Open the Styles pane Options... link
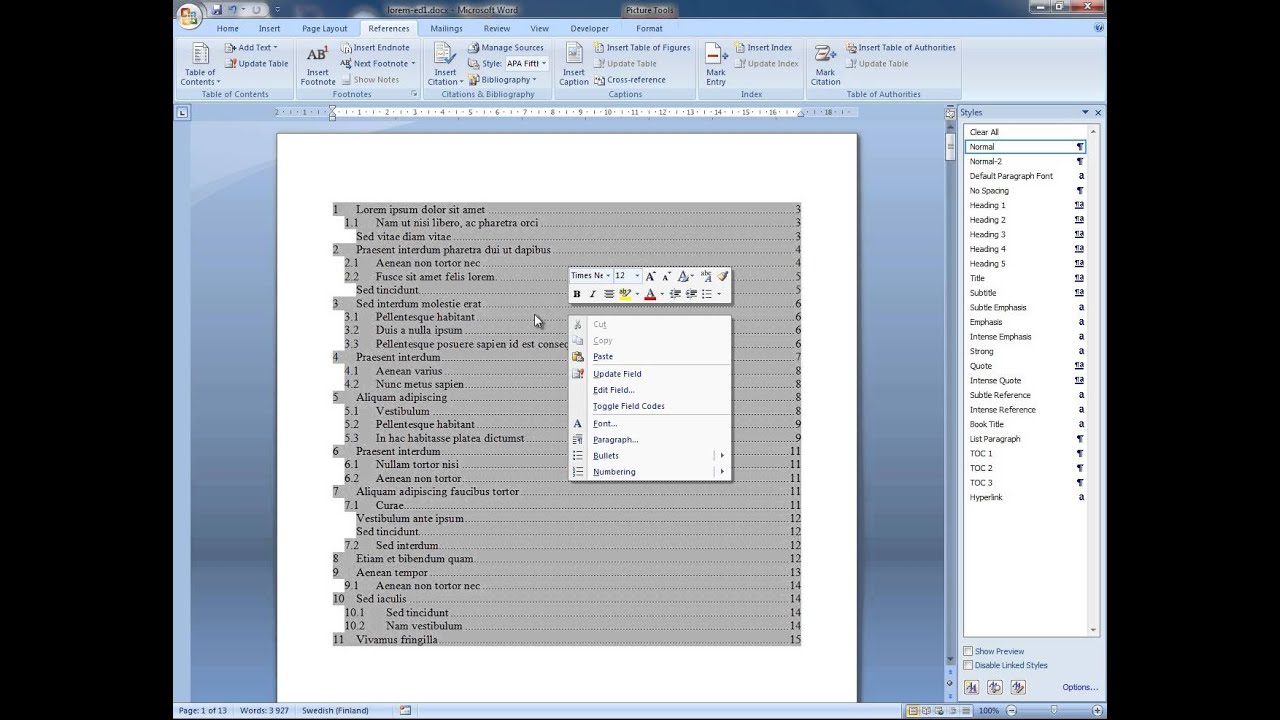The width and height of the screenshot is (1280, 720). 1080,687
